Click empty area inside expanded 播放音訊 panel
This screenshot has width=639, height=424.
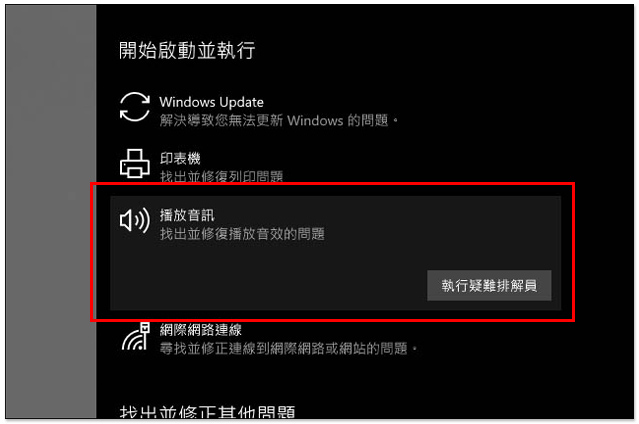pyautogui.click(x=265, y=277)
